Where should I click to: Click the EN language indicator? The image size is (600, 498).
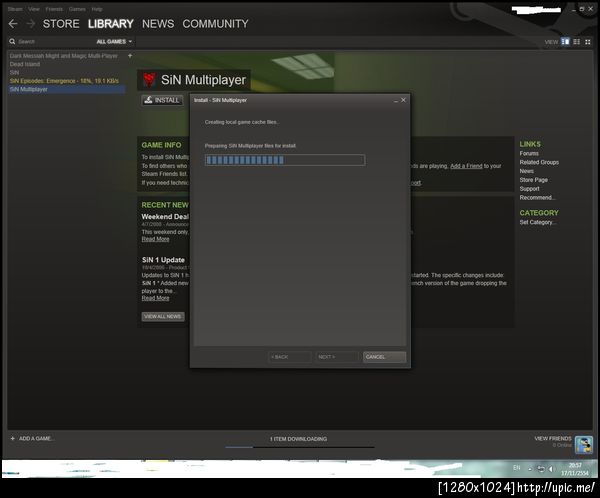(x=517, y=468)
